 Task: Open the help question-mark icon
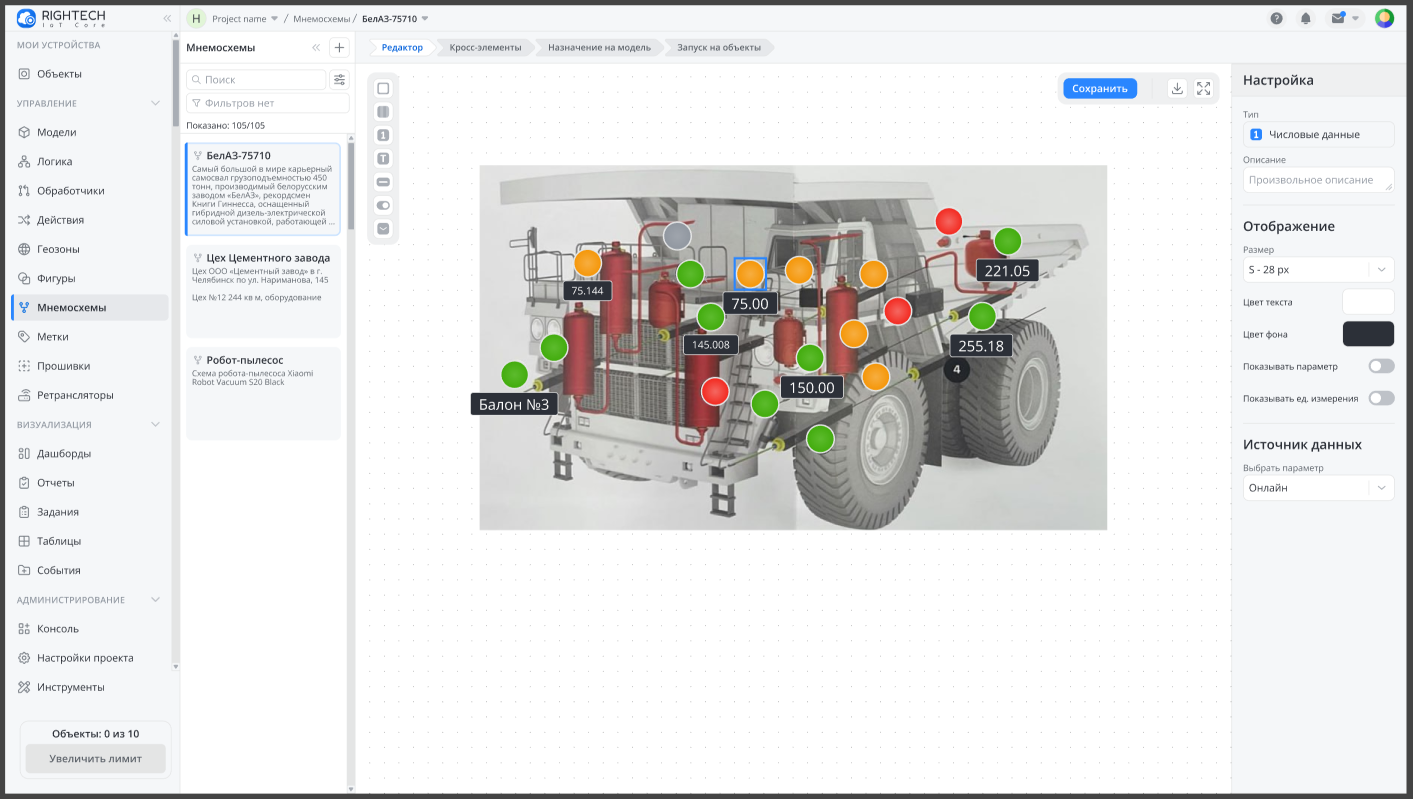click(1277, 18)
